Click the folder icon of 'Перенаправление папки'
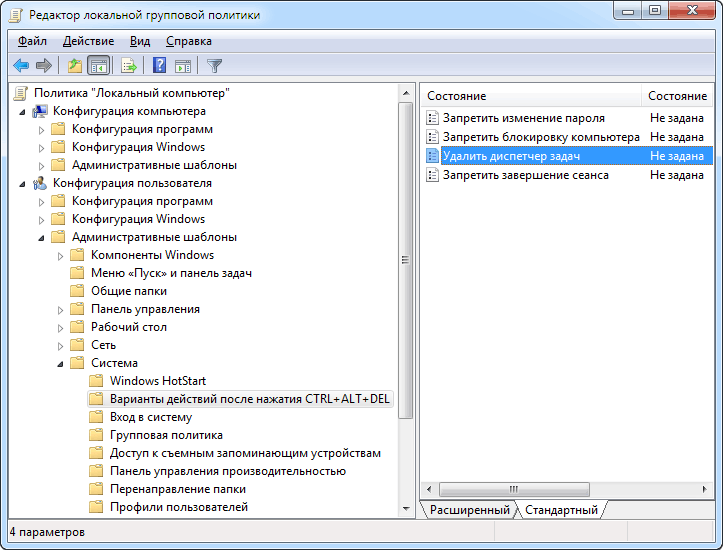723x550 pixels. pyautogui.click(x=96, y=489)
